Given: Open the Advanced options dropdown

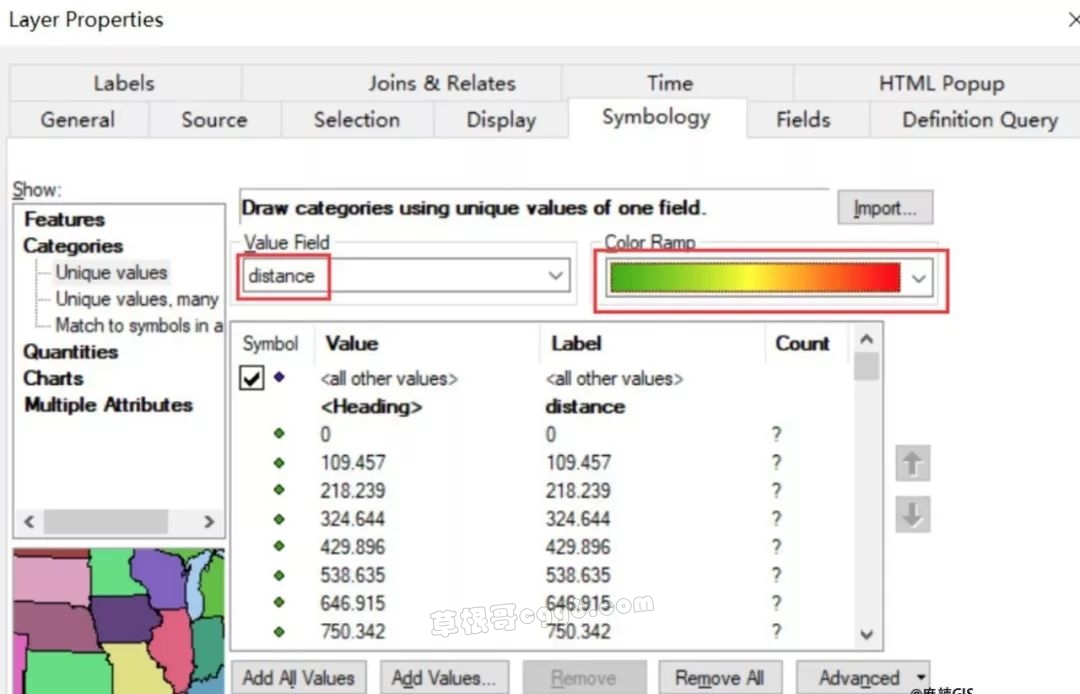Looking at the screenshot, I should pos(919,677).
